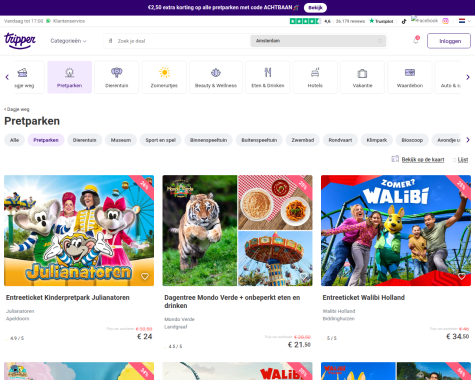Open the Mondo Verde deal image
Viewport: 475px width, 380px height.
click(x=237, y=230)
